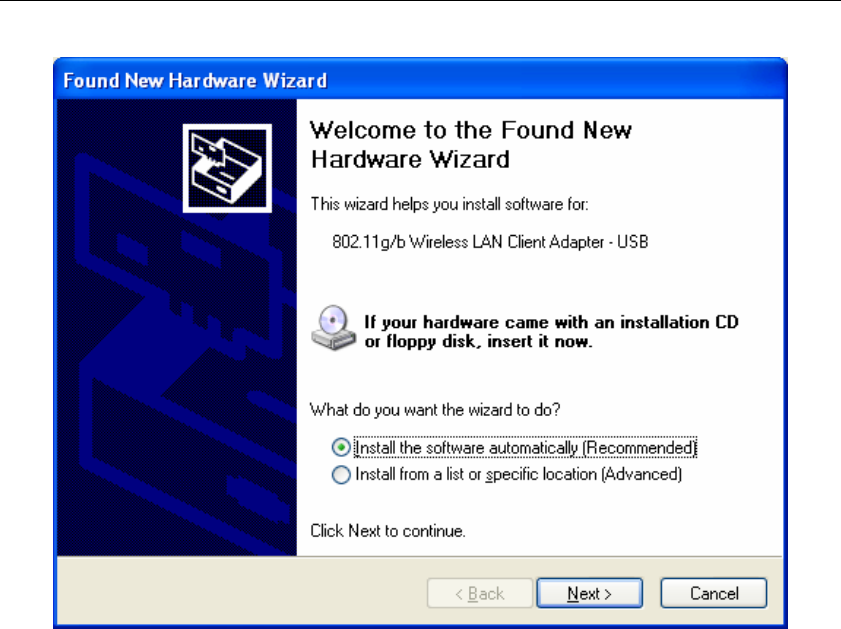Click the word "Recommended" in the first option
The height and width of the screenshot is (629, 841).
point(639,448)
